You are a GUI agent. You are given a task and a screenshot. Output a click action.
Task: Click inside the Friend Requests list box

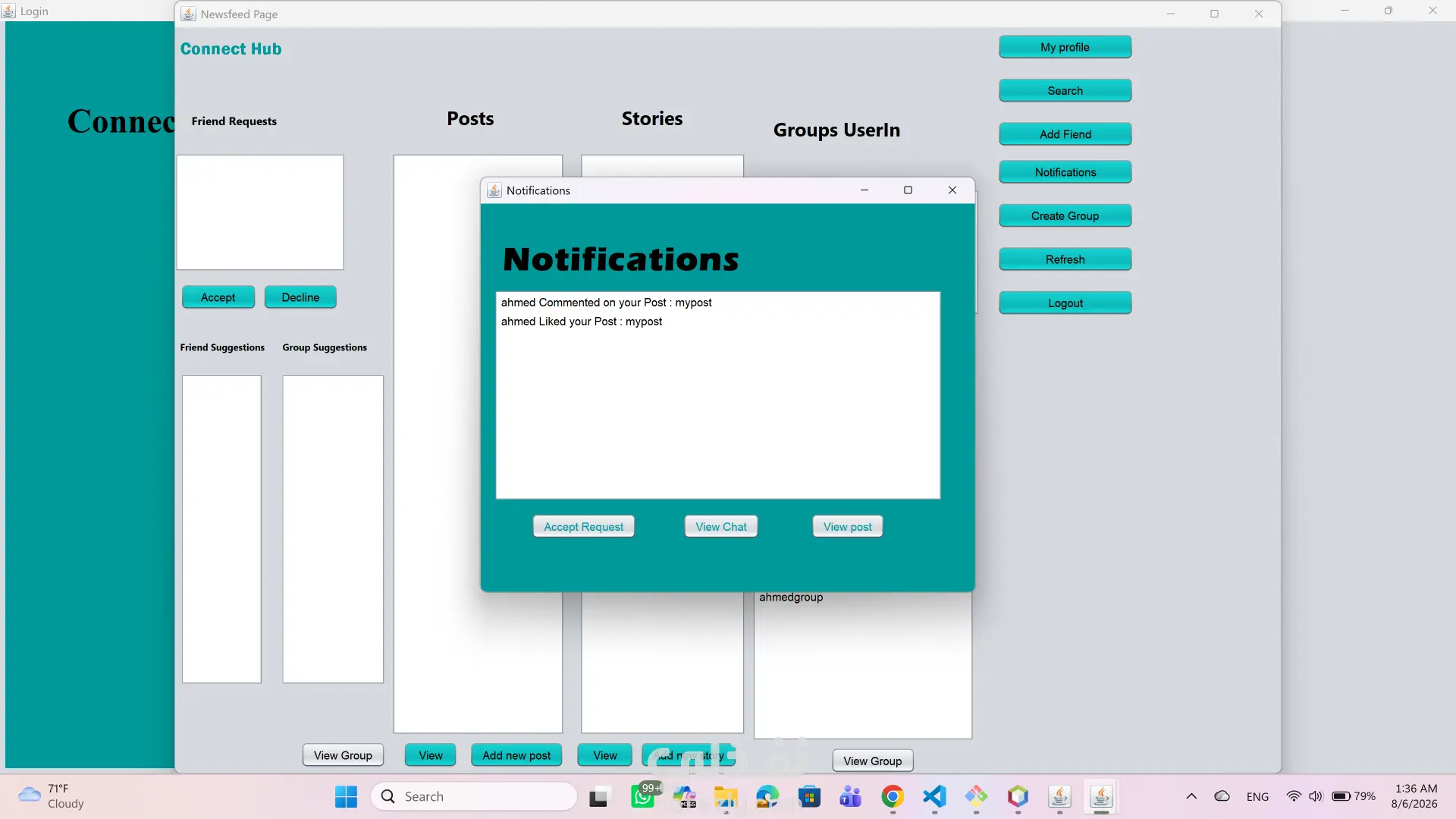[x=260, y=212]
